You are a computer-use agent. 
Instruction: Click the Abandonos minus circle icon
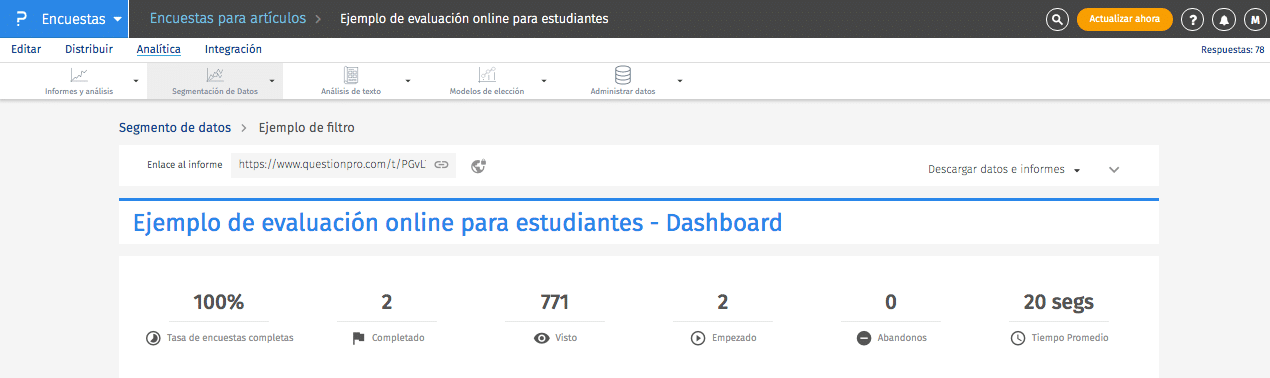pos(863,339)
